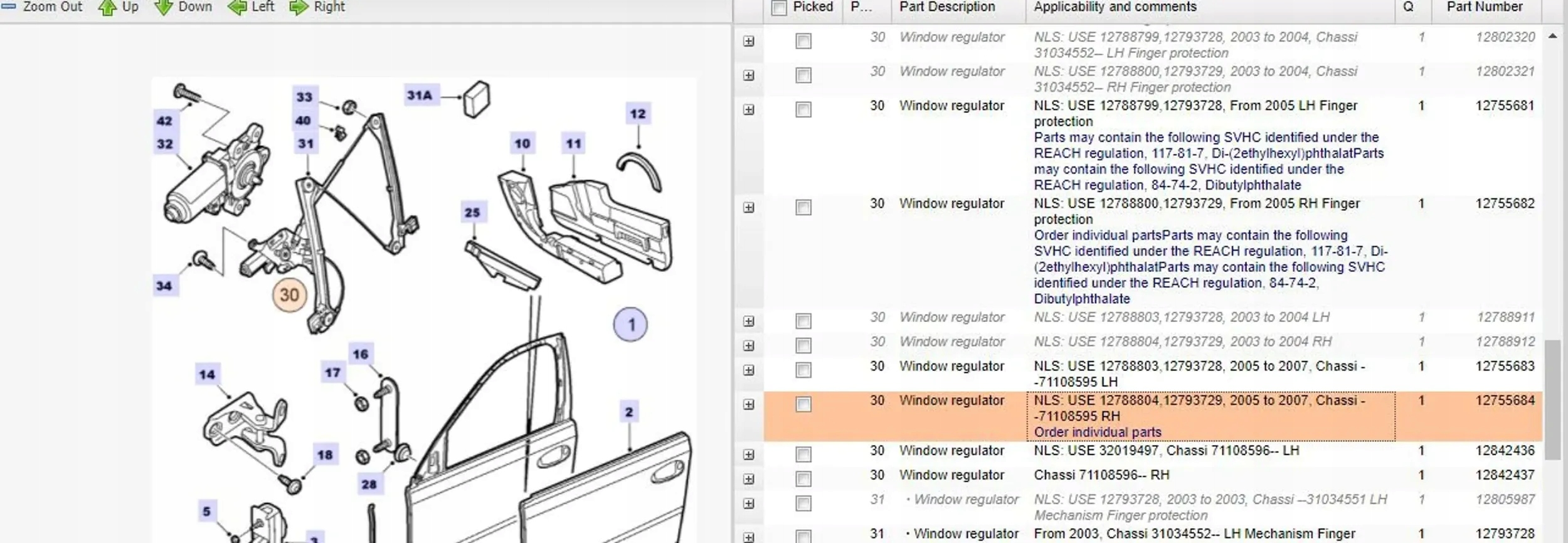Choose callout 17 on the diagram
Viewport: 1568px width, 543px height.
click(x=332, y=373)
